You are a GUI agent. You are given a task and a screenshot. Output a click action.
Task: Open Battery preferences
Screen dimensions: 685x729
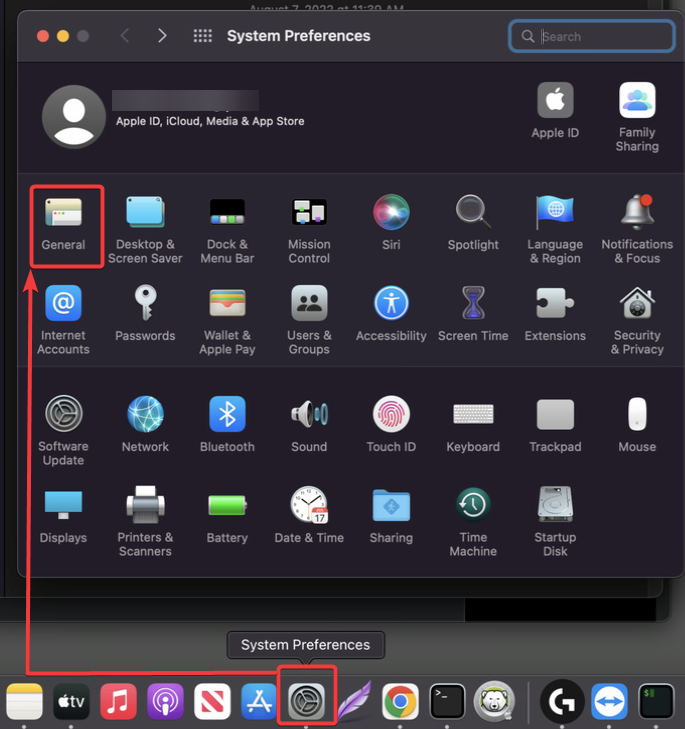(x=227, y=518)
